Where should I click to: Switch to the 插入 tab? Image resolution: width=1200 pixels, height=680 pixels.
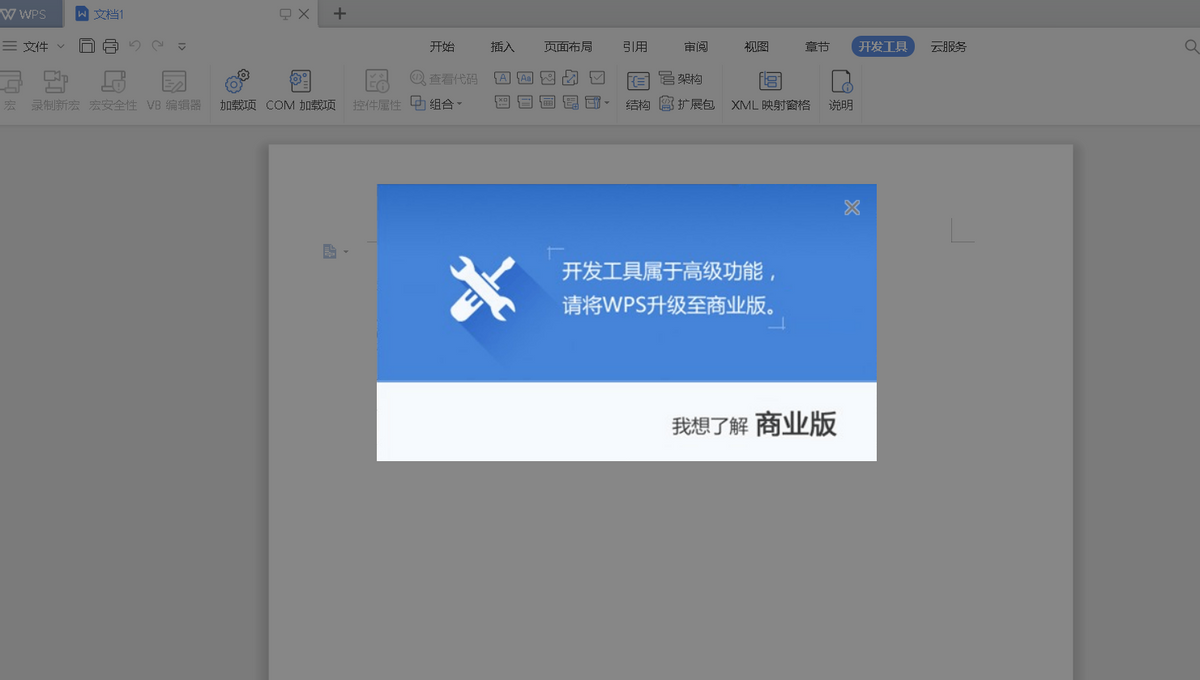(502, 47)
